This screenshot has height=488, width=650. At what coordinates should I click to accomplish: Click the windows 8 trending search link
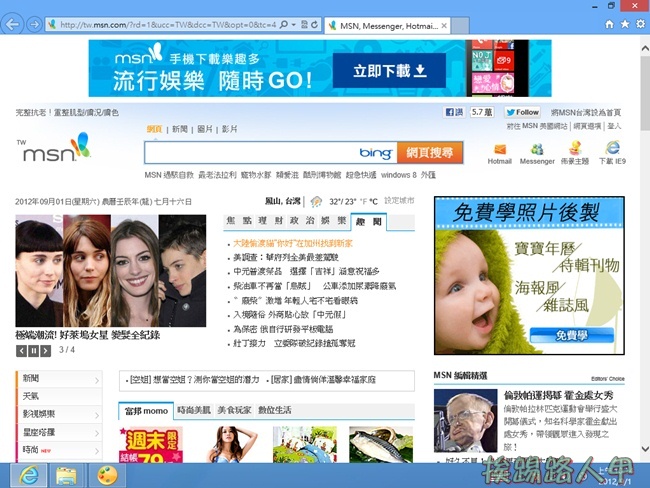[398, 175]
